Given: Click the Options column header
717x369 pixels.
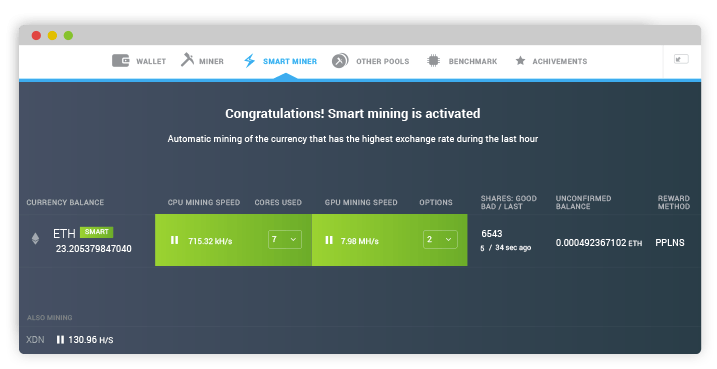Looking at the screenshot, I should [x=436, y=202].
